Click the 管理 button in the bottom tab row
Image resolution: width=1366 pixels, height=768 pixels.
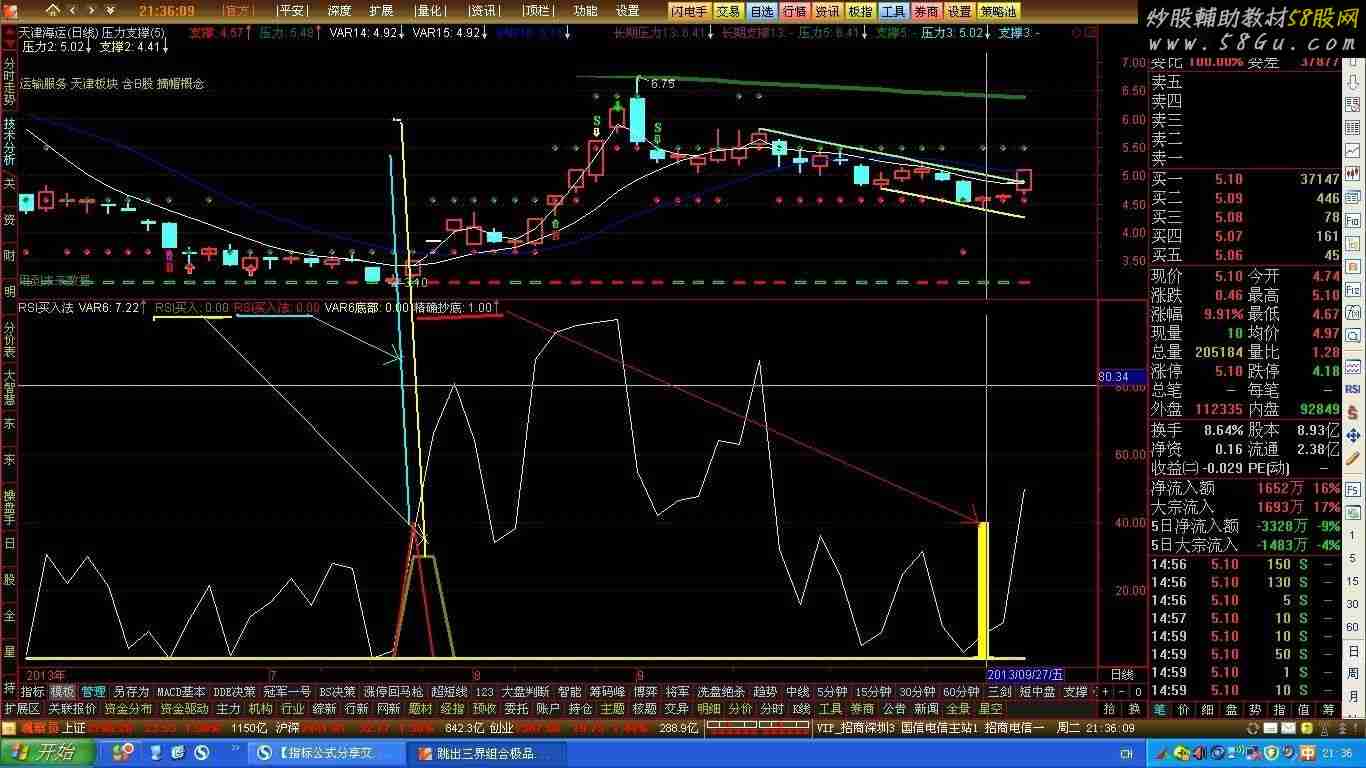(94, 692)
